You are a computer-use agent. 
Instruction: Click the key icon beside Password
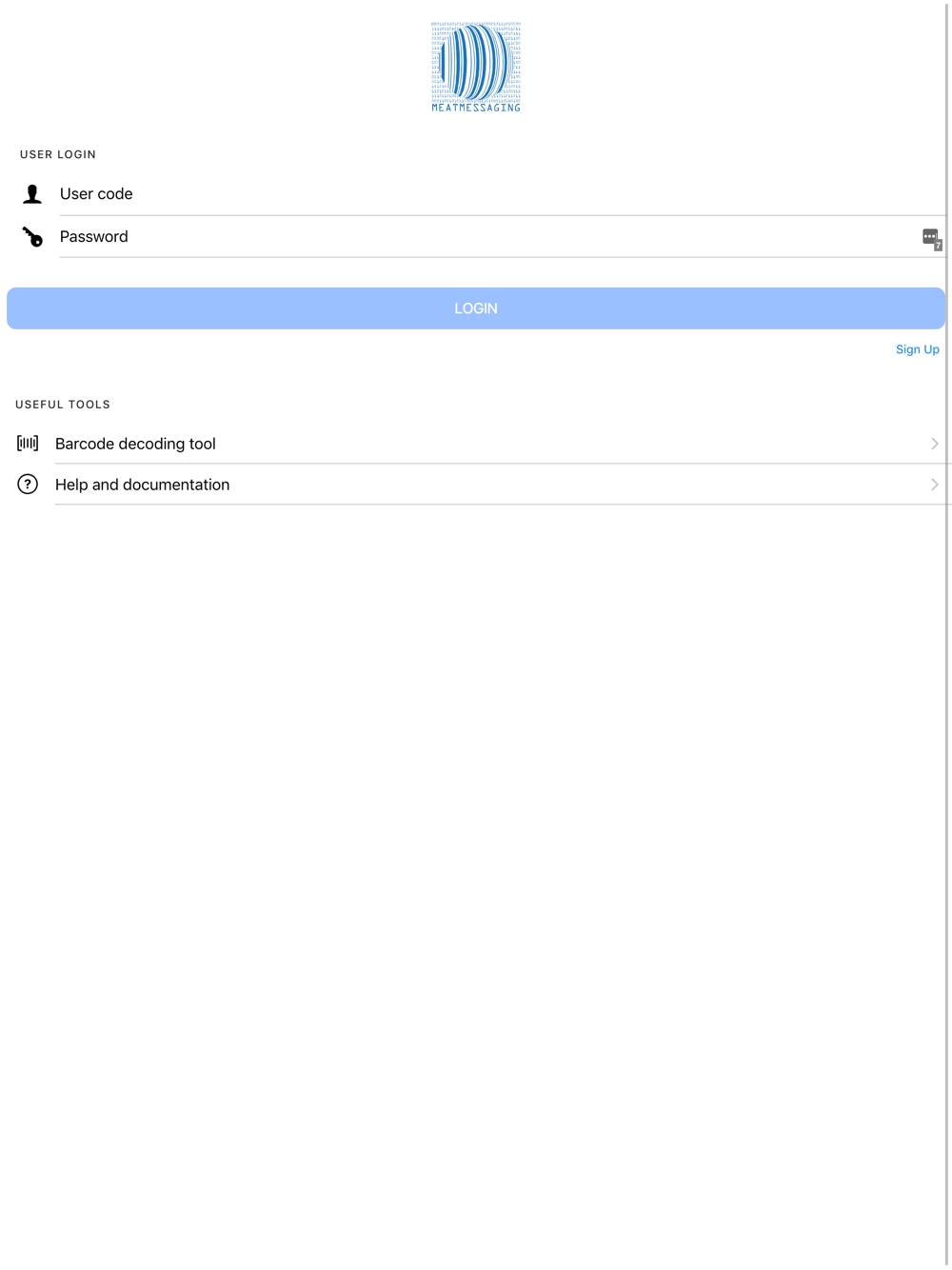point(32,237)
